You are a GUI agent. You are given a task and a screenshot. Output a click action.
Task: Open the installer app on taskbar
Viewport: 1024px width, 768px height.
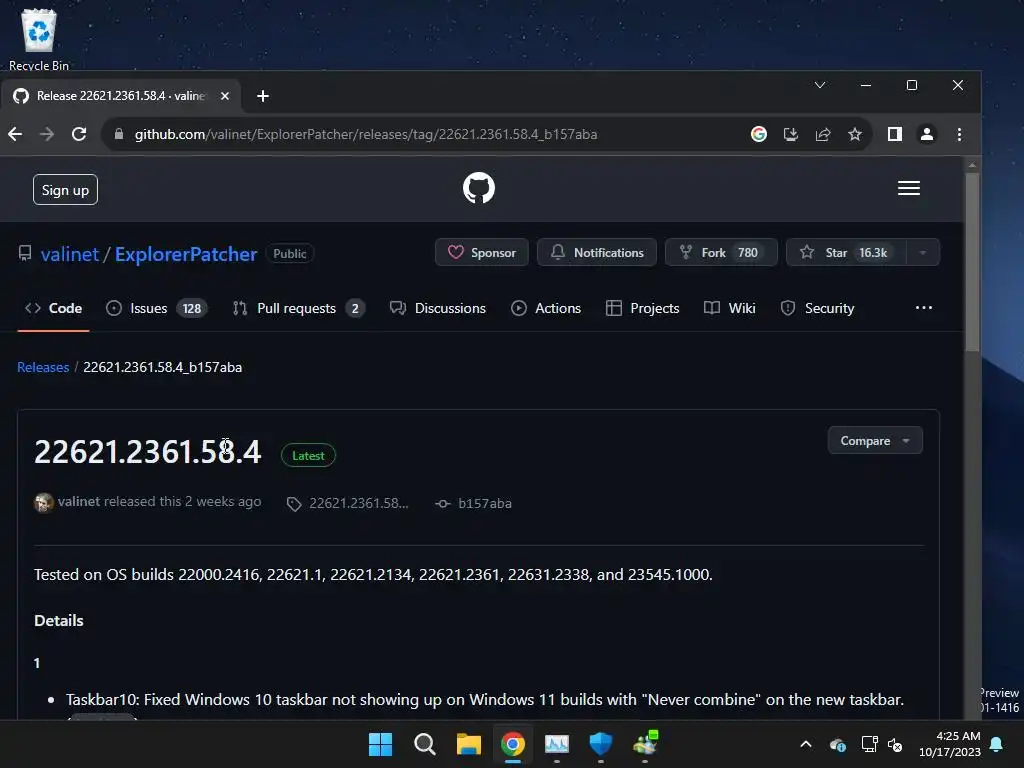pyautogui.click(x=645, y=744)
